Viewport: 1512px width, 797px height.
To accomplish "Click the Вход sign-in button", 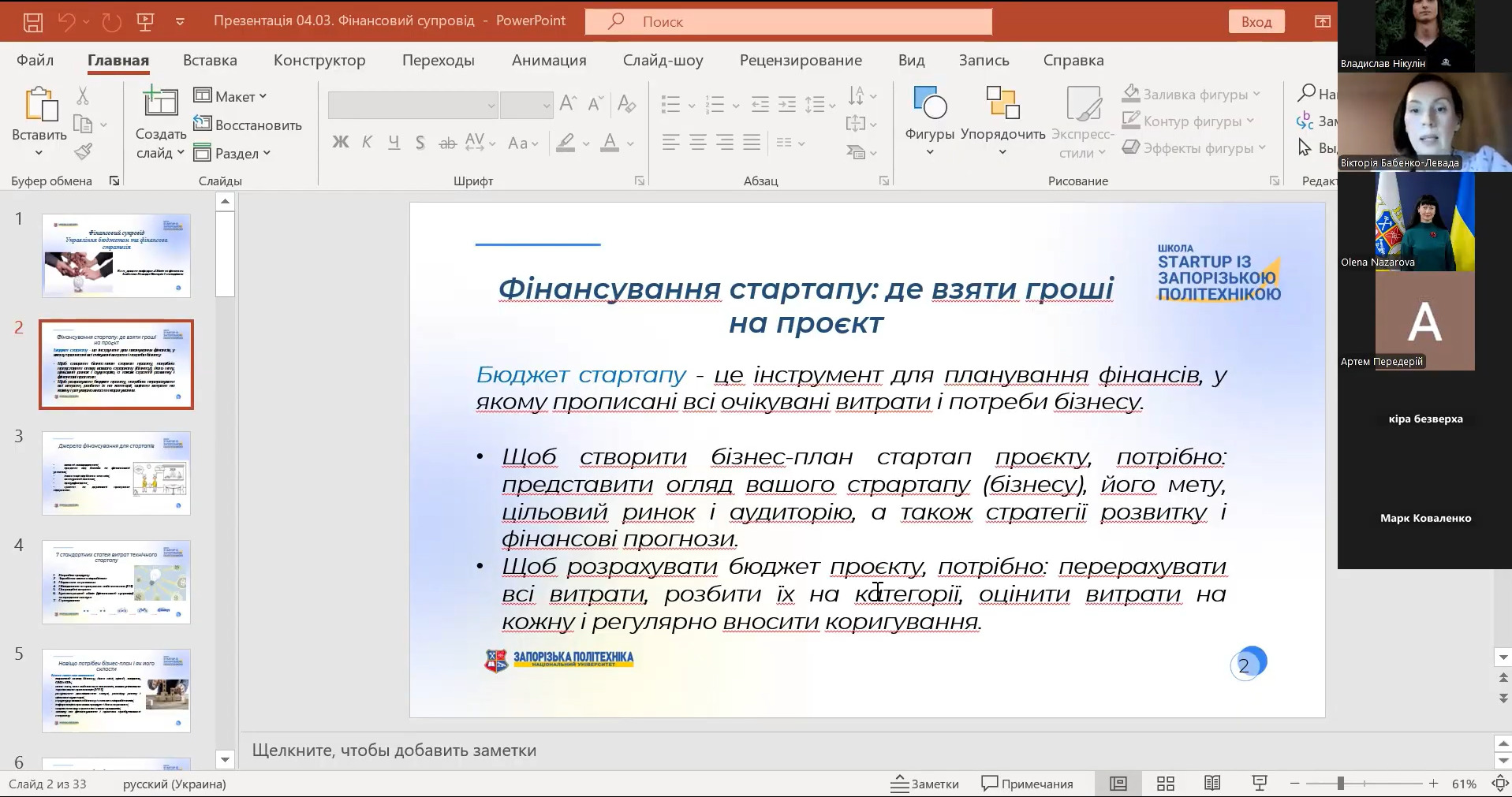I will coord(1256,22).
